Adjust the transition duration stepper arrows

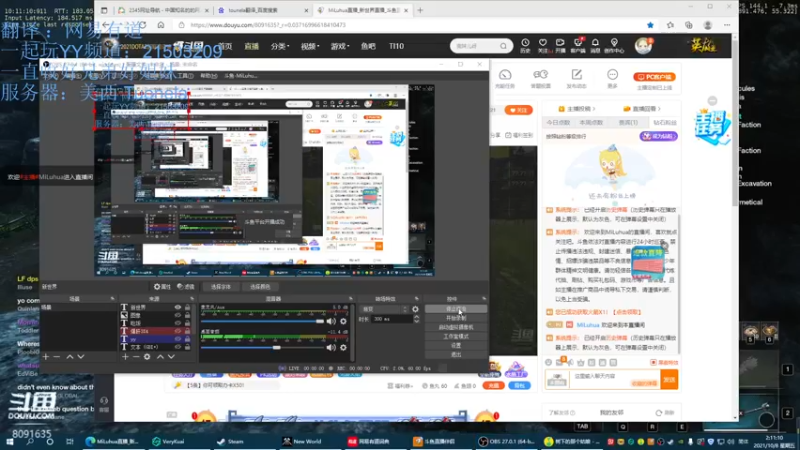coord(416,319)
